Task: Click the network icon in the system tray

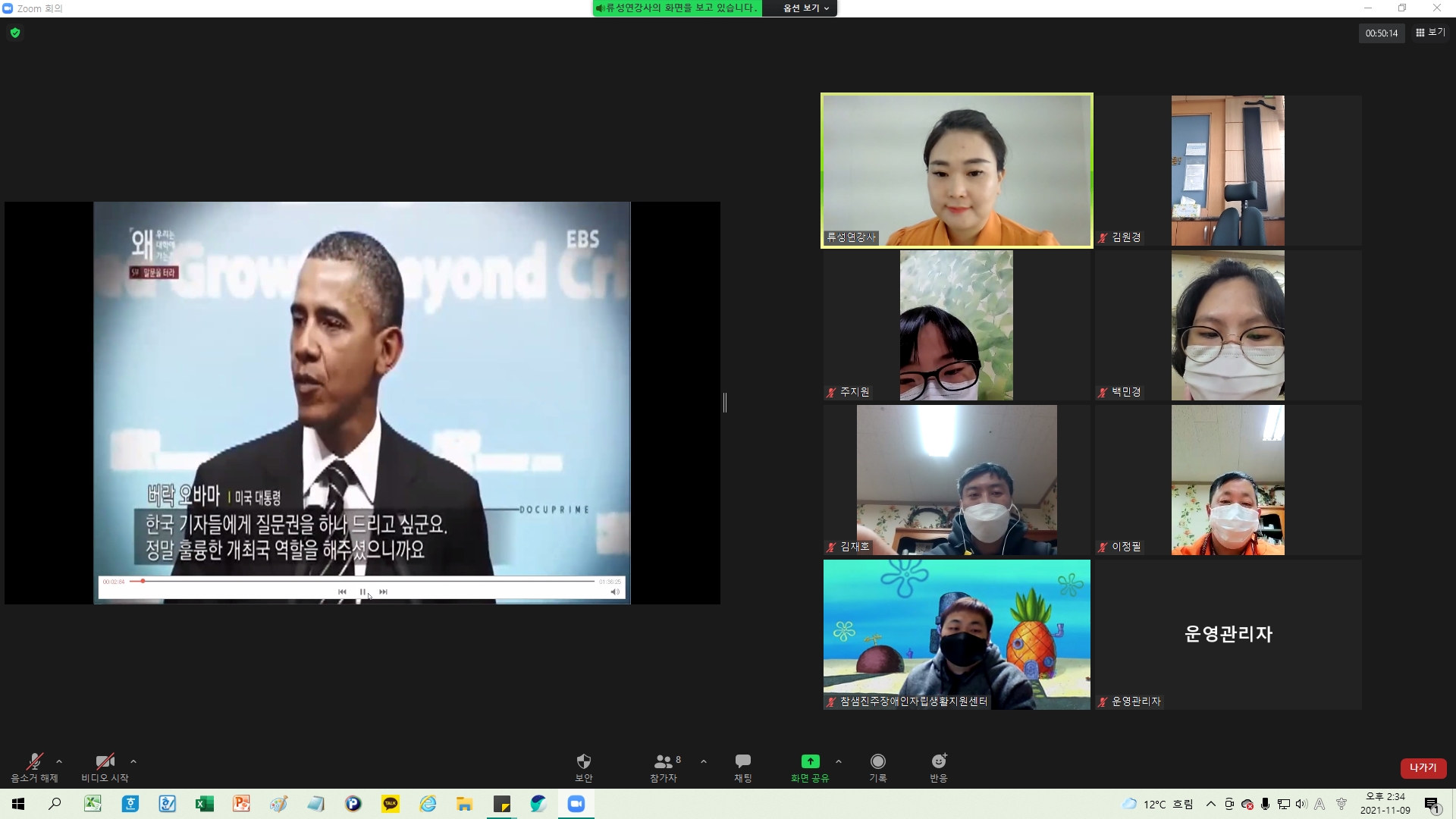Action: [1284, 804]
